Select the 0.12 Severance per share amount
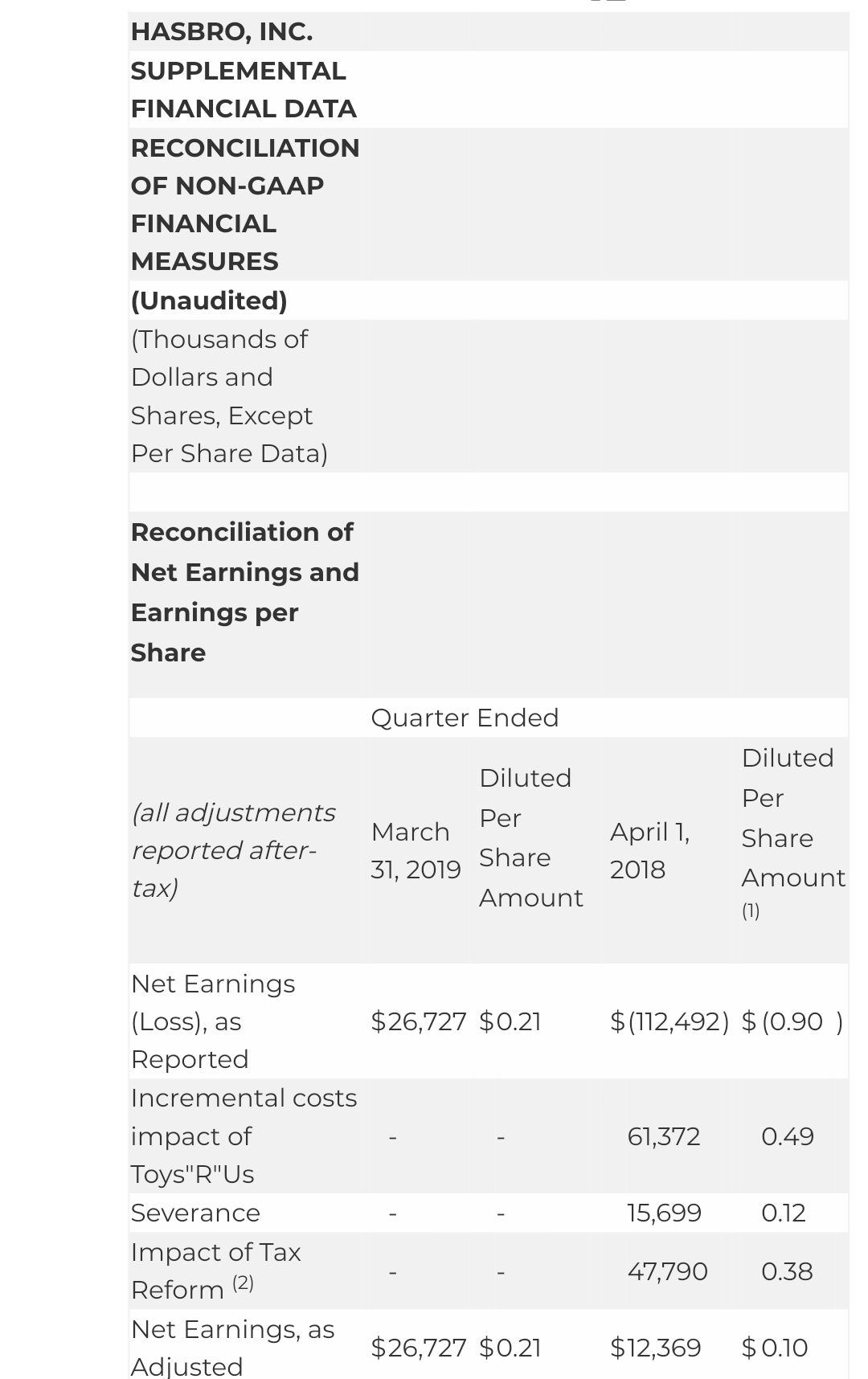Viewport: 868px width, 1379px height. (x=784, y=1213)
